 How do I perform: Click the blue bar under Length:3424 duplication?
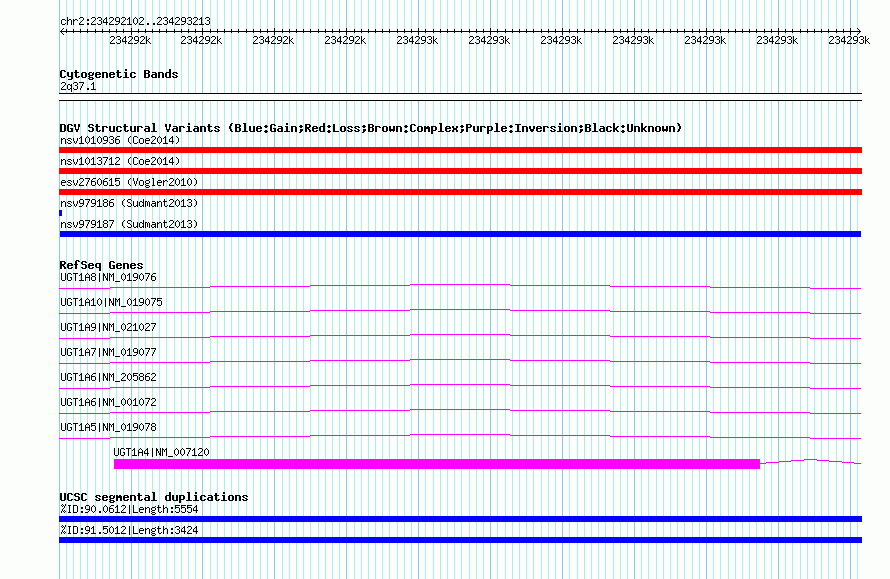[x=460, y=540]
